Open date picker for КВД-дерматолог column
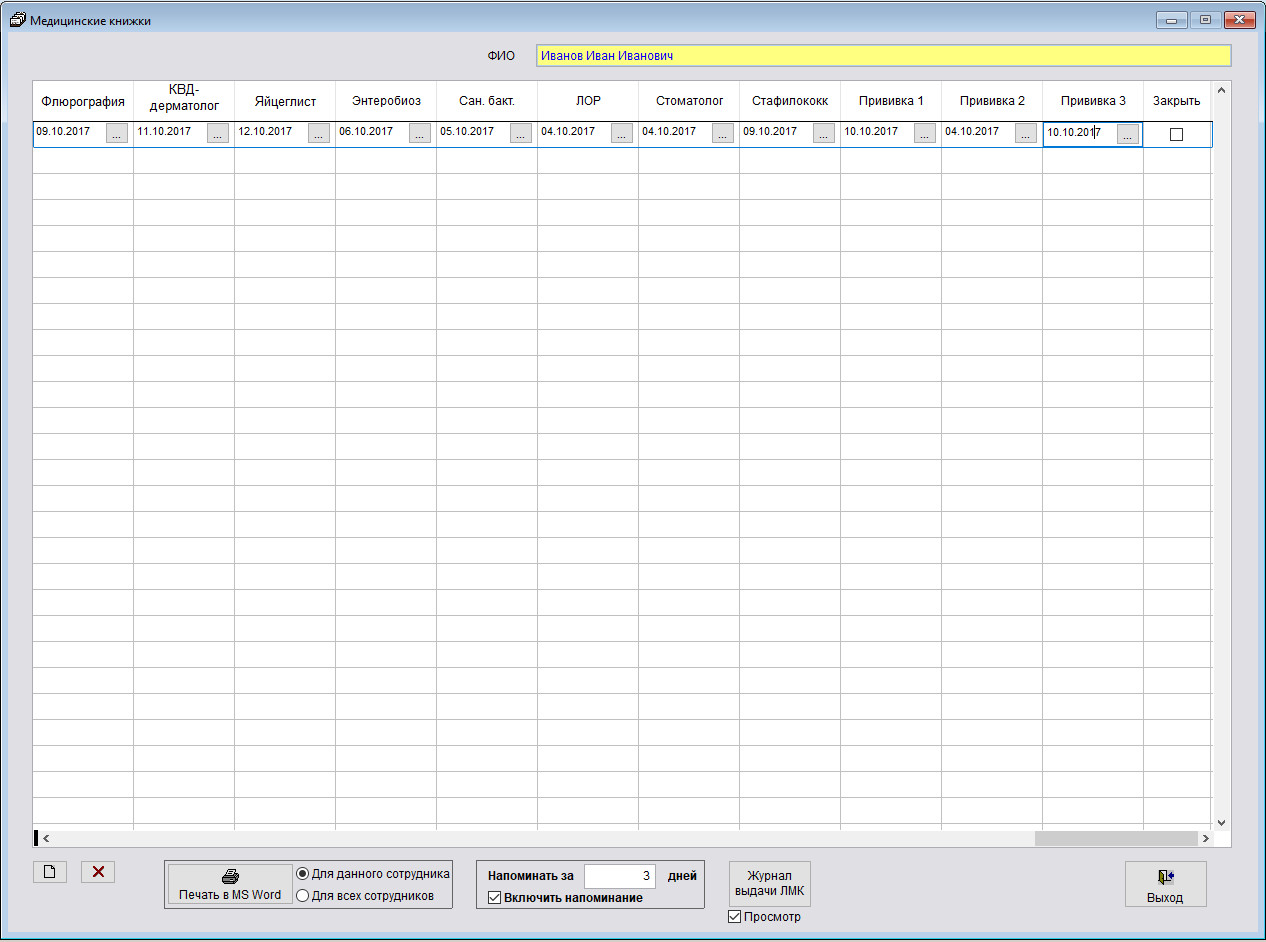The image size is (1266, 942). [218, 134]
